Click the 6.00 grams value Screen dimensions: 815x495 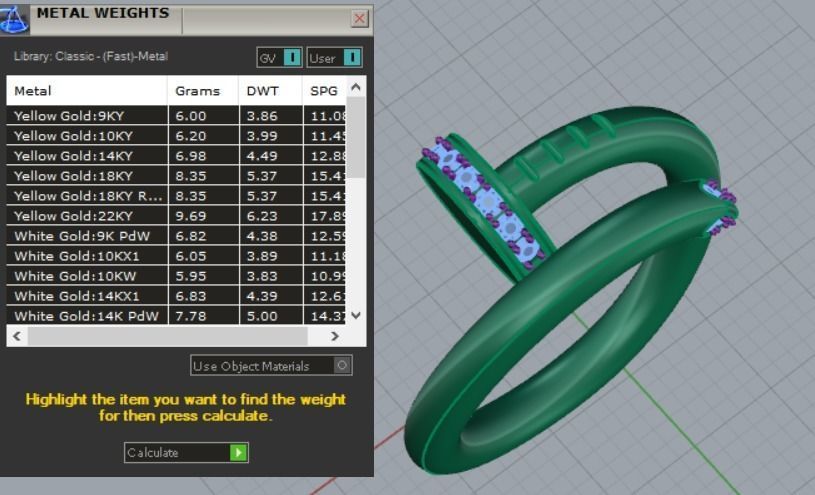pyautogui.click(x=191, y=116)
